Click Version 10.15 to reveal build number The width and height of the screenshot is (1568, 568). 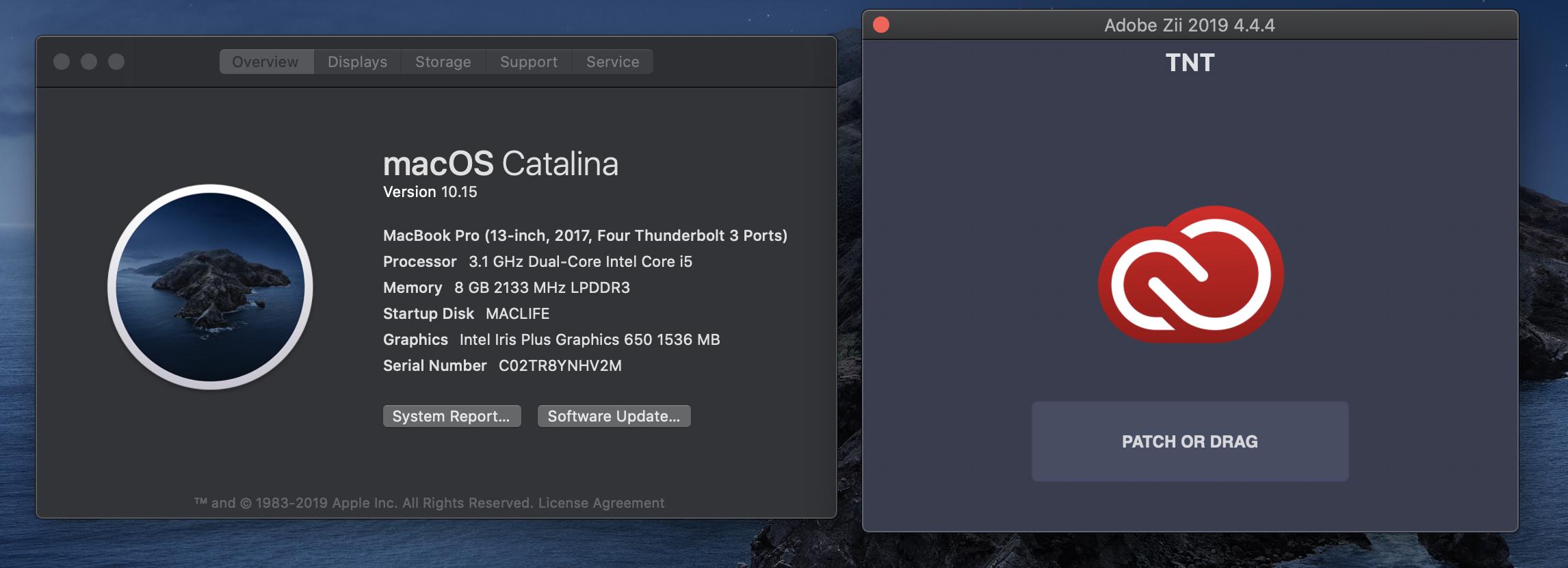click(430, 192)
